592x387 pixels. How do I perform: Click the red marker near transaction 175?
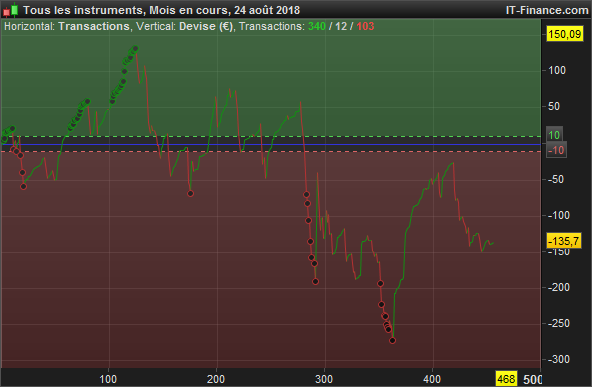click(190, 194)
